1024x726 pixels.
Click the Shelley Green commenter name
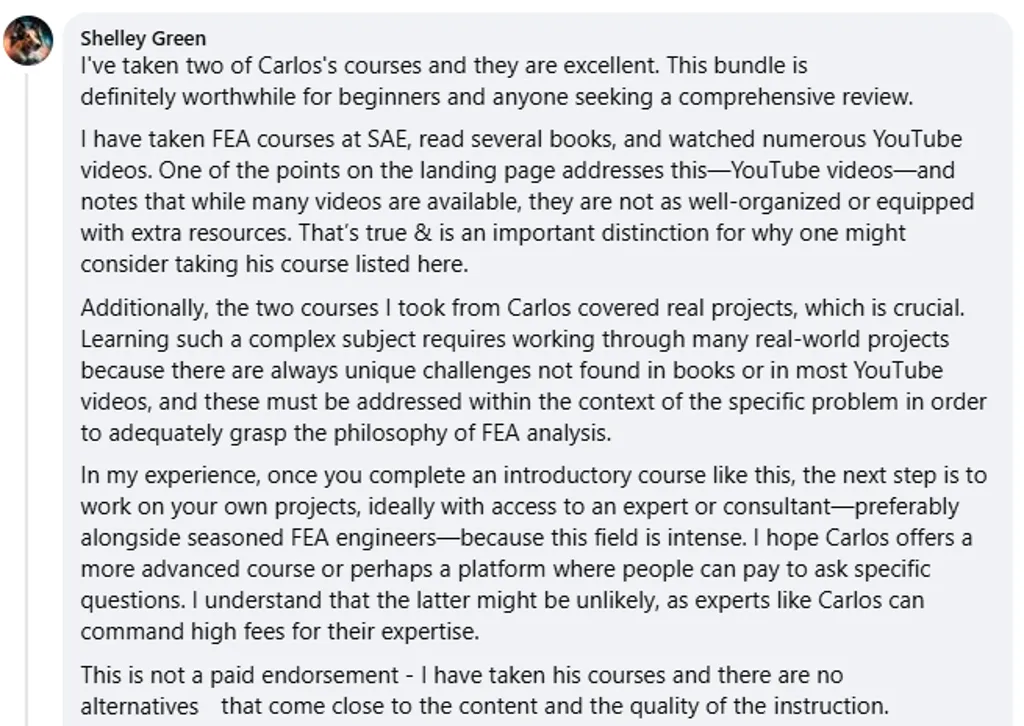coord(143,39)
